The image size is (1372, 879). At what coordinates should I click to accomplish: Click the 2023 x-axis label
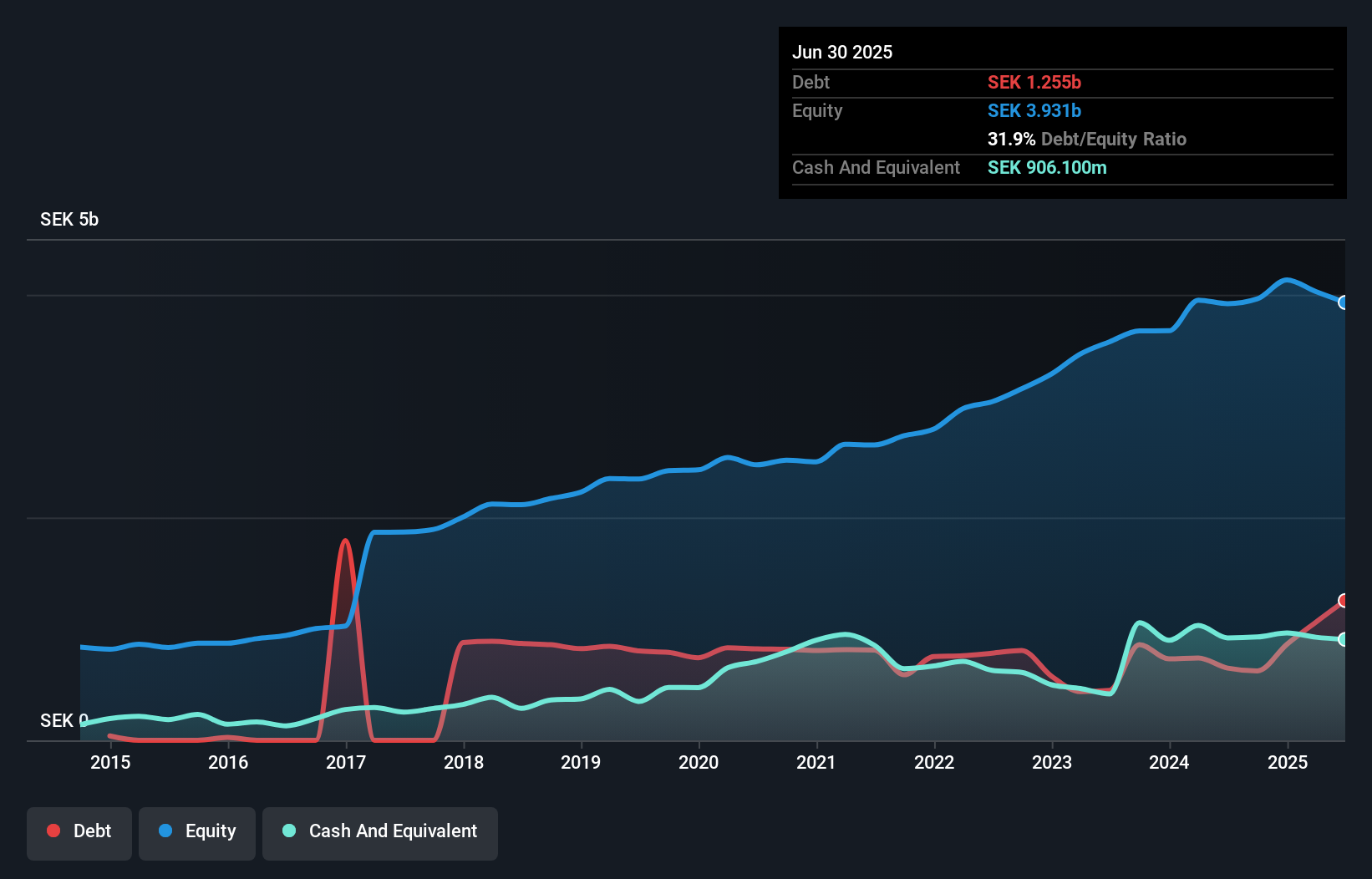[1052, 762]
